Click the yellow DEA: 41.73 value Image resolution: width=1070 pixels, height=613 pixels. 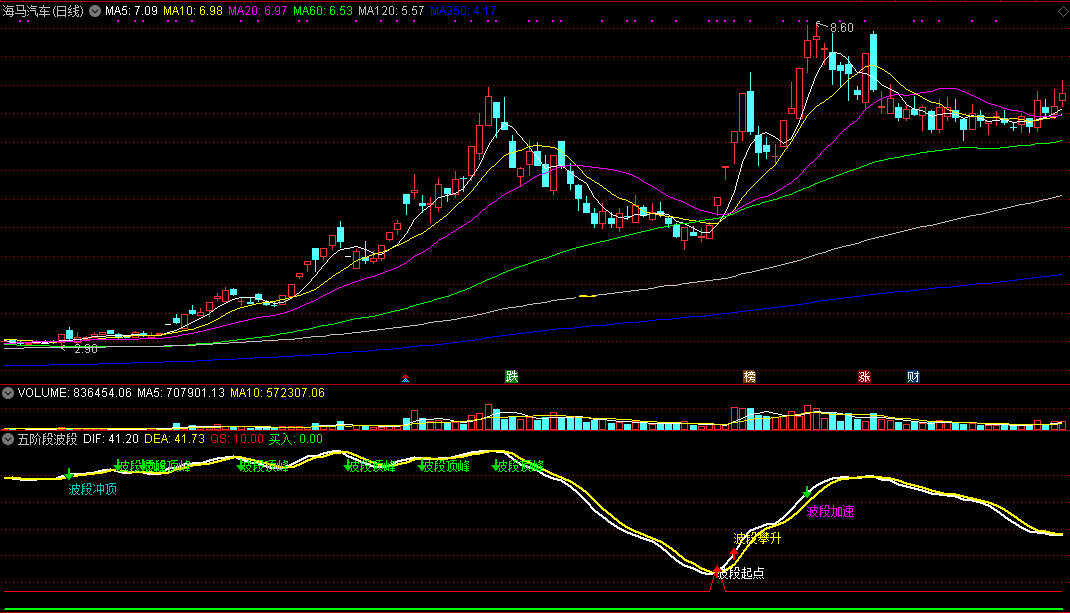174,439
